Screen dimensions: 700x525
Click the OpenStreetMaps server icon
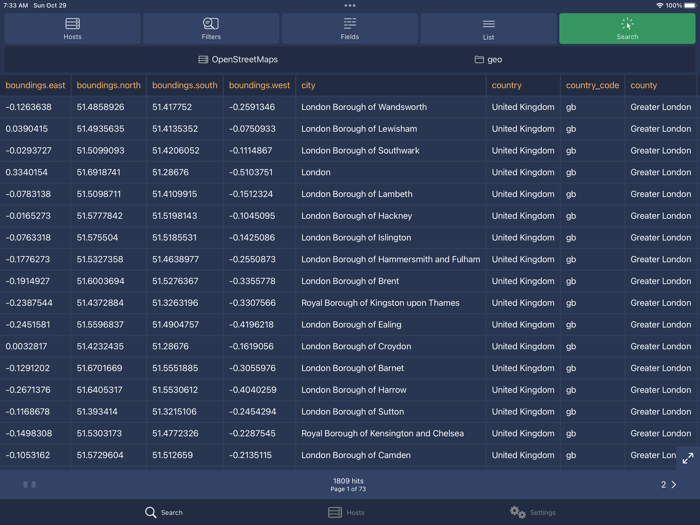[203, 59]
